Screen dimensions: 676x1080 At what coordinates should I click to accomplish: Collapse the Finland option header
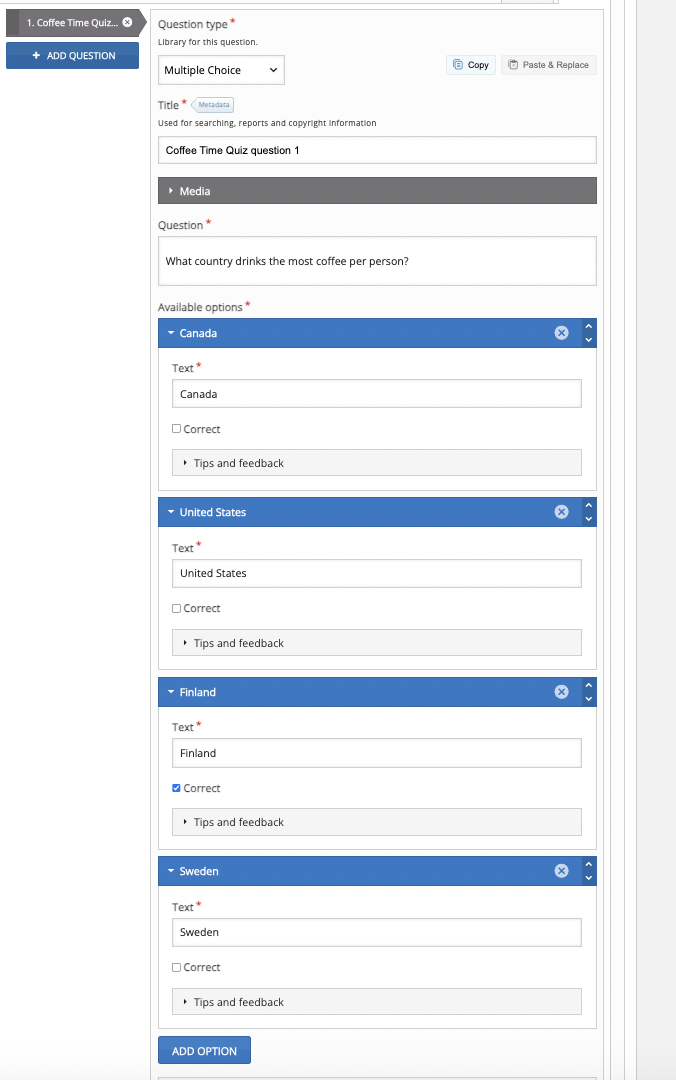coord(171,692)
